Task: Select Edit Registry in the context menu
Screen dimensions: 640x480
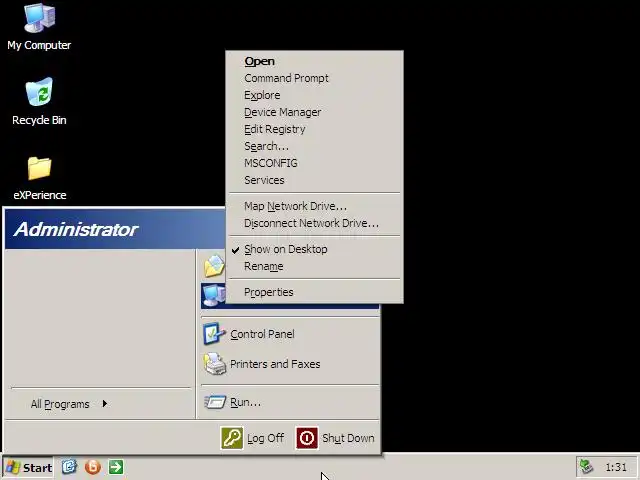Action: click(314, 129)
